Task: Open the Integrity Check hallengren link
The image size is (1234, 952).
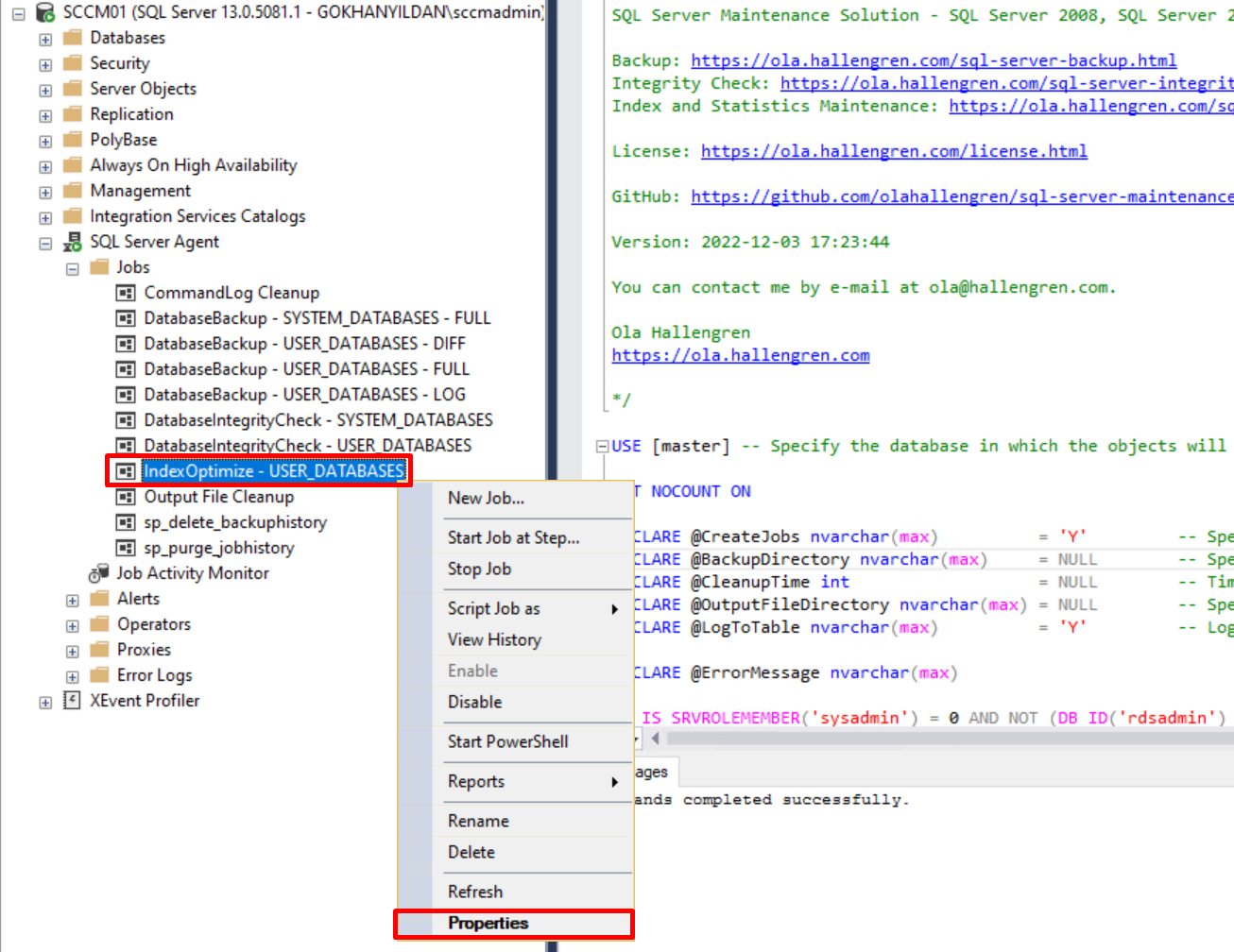Action: (x=1006, y=83)
